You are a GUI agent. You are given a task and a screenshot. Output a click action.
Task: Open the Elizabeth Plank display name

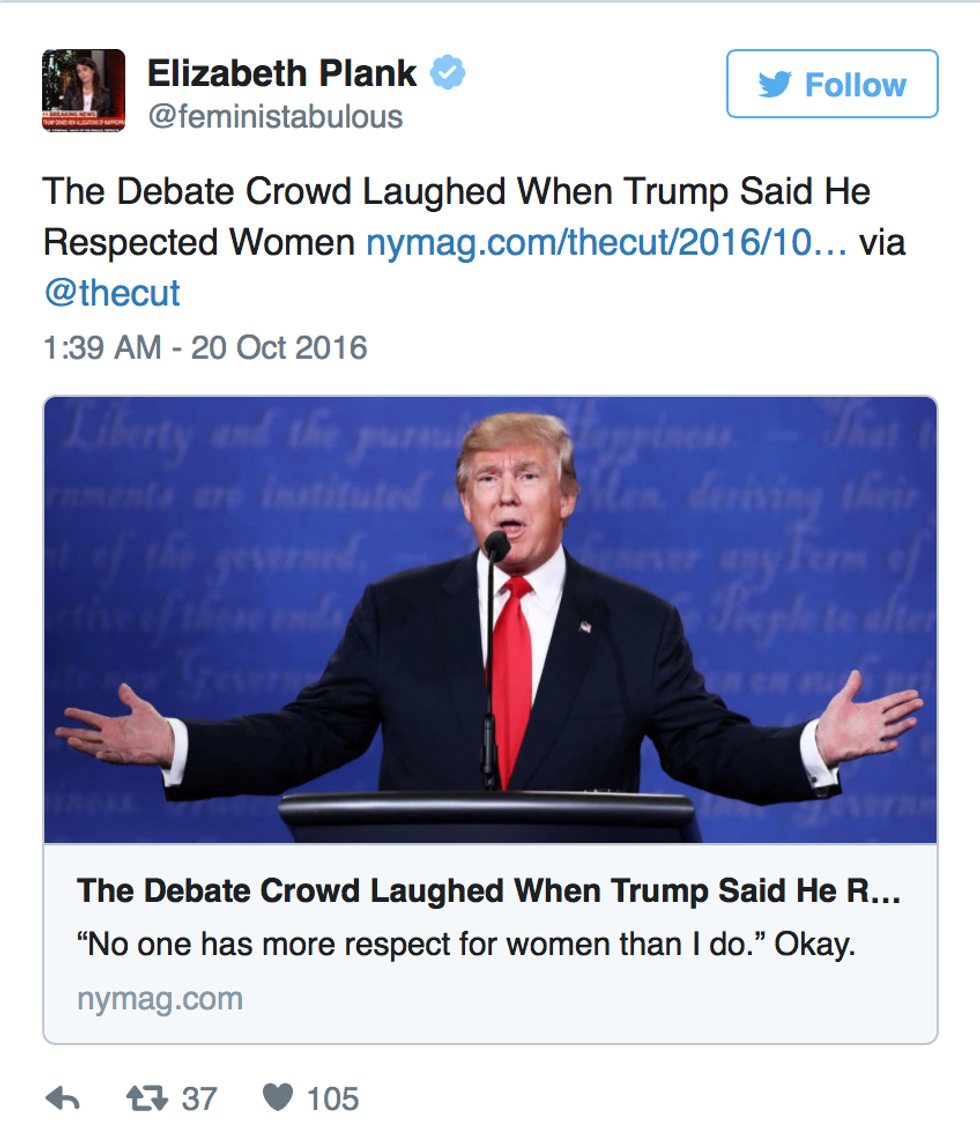coord(282,73)
